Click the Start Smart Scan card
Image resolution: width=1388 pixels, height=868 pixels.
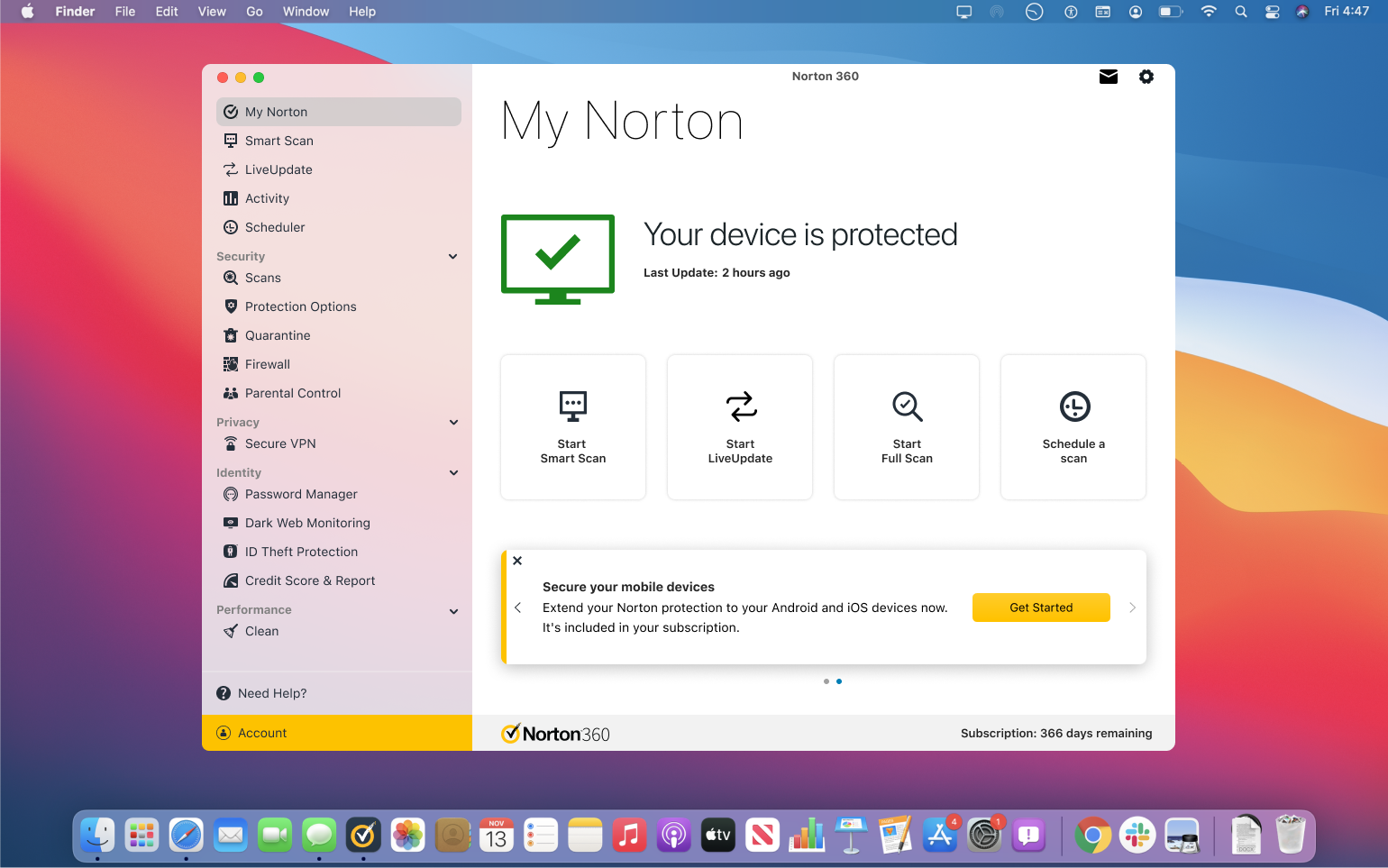point(573,427)
